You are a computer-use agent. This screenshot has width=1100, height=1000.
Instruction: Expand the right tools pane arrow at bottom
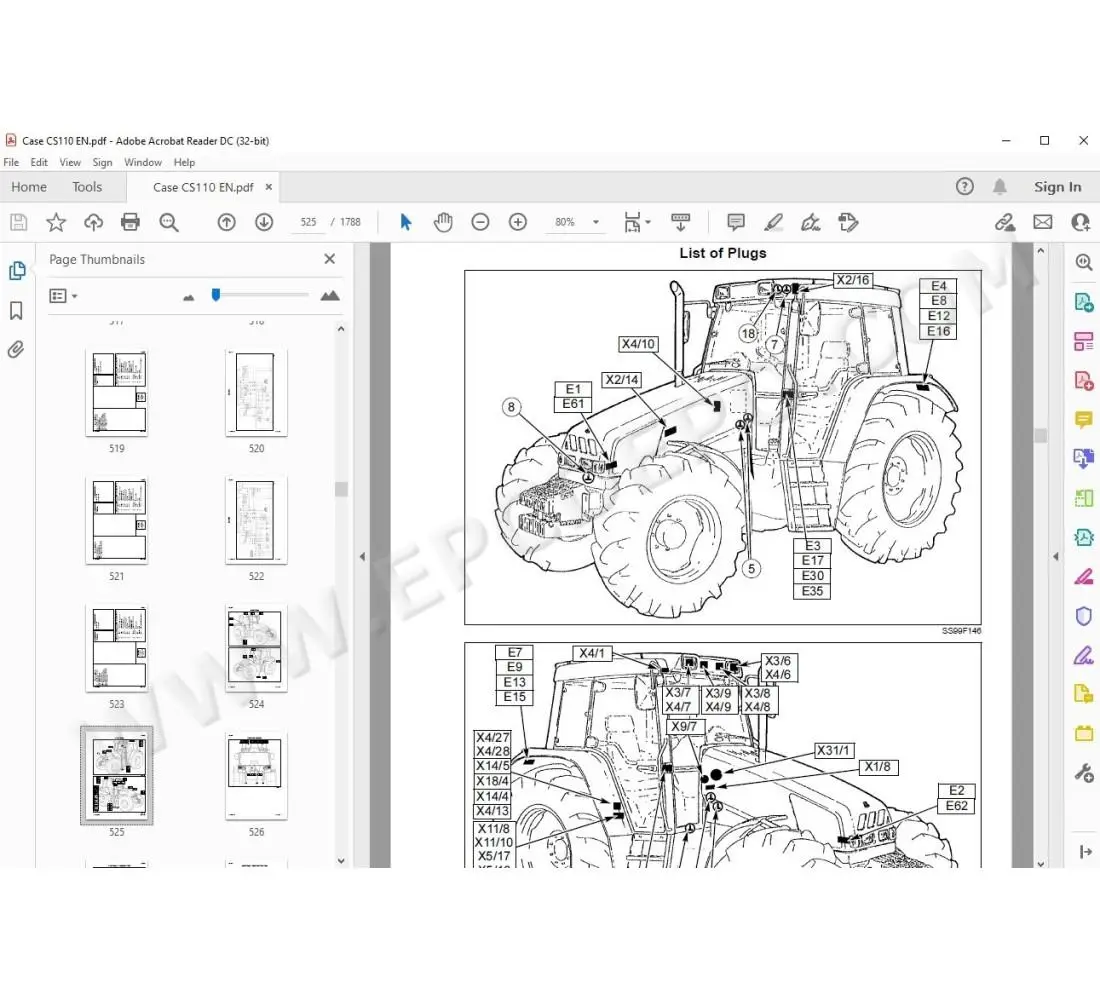click(x=1085, y=851)
